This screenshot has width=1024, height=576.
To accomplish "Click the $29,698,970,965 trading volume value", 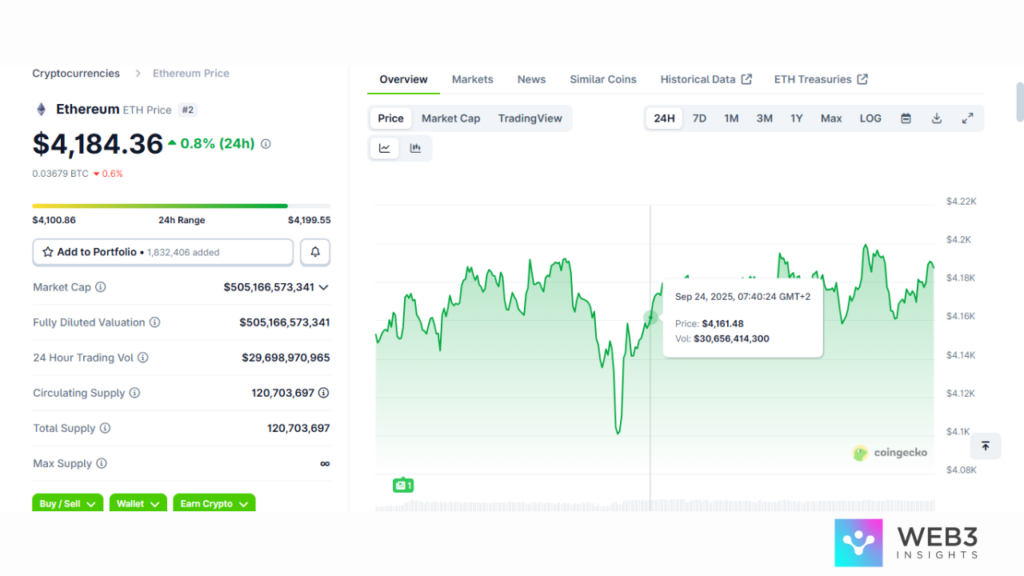I will [x=285, y=358].
